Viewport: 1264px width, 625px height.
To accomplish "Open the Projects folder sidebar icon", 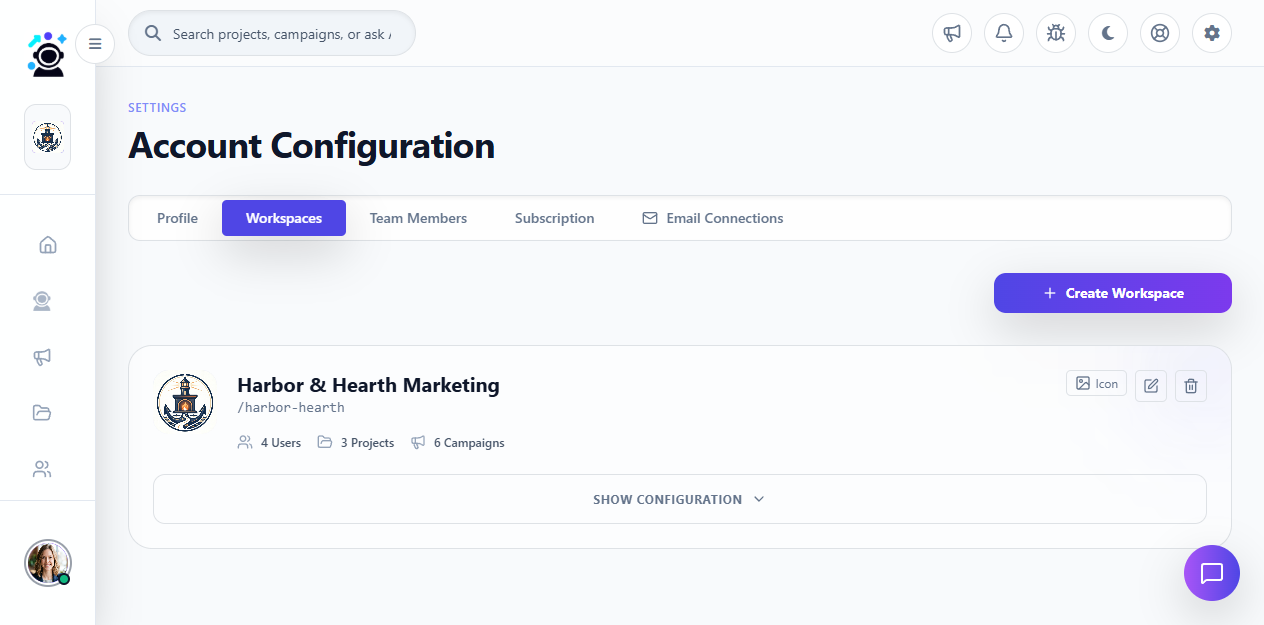I will tap(42, 413).
